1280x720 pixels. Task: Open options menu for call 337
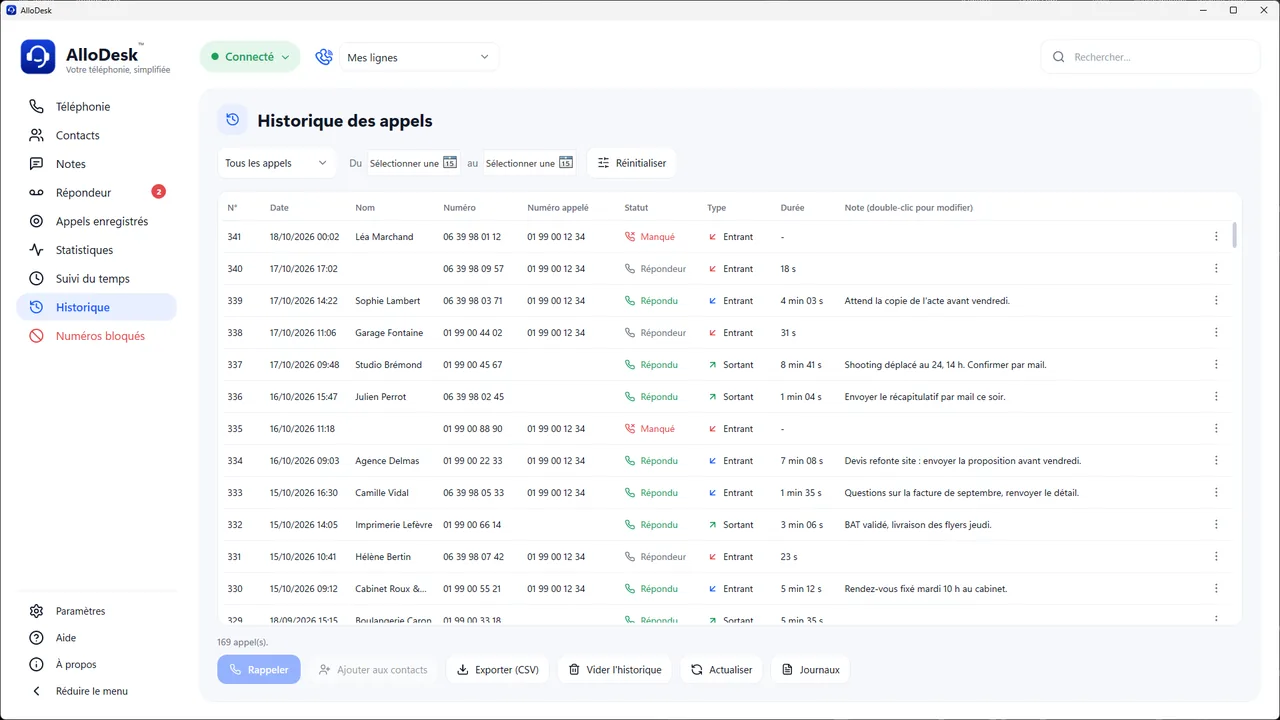coord(1216,365)
